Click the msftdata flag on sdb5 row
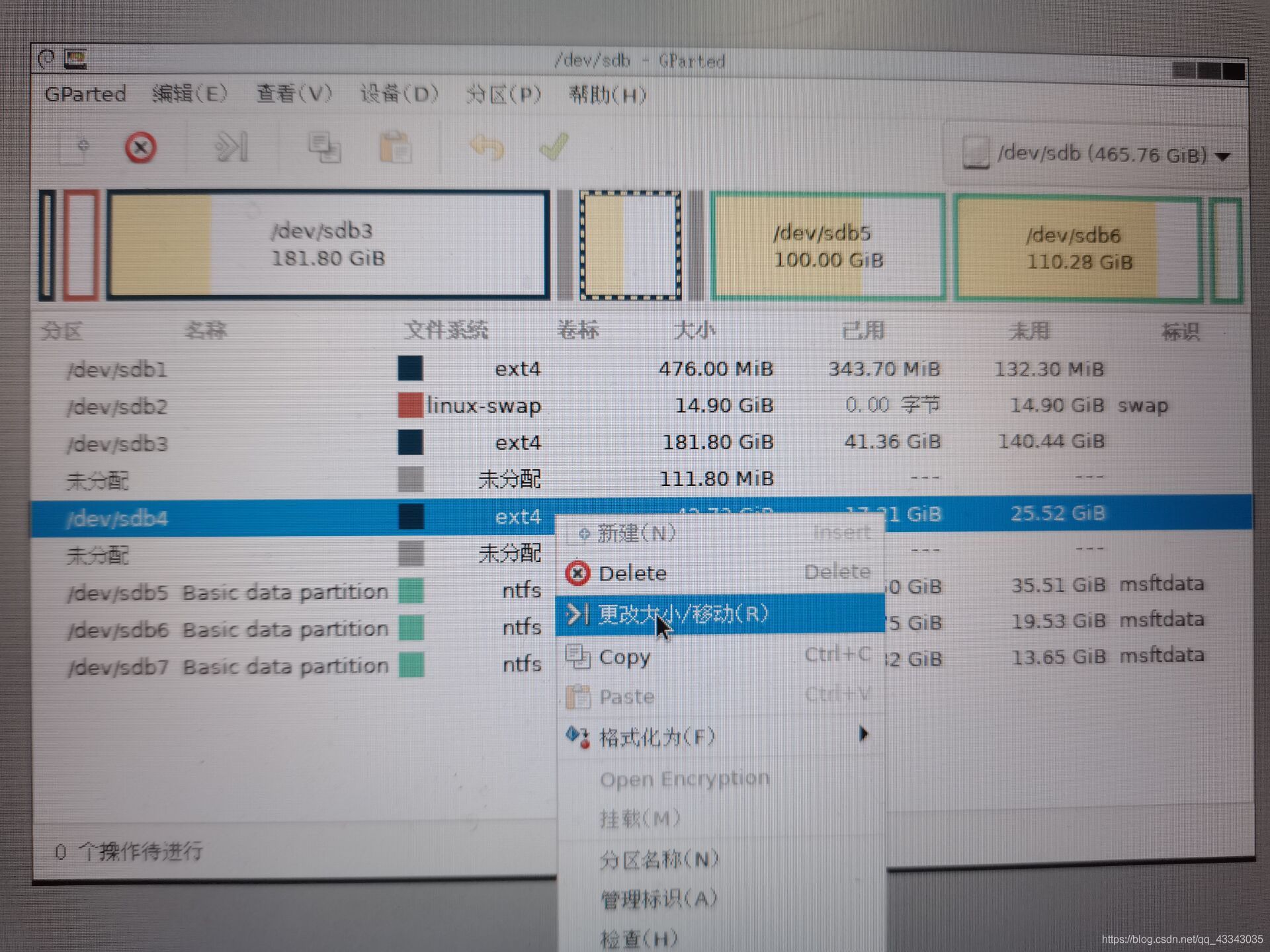 tap(1161, 584)
